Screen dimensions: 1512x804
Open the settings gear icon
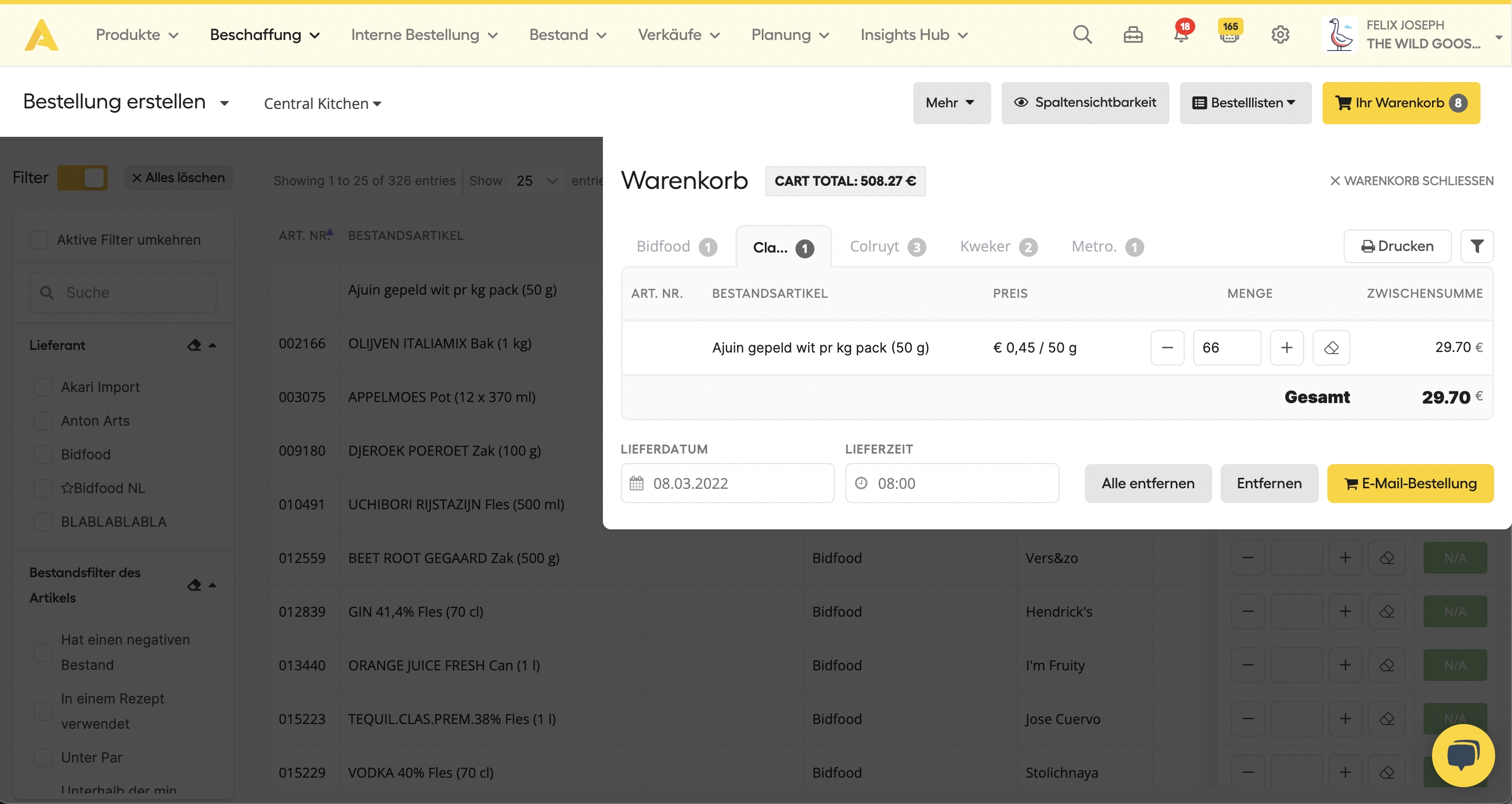[1279, 35]
